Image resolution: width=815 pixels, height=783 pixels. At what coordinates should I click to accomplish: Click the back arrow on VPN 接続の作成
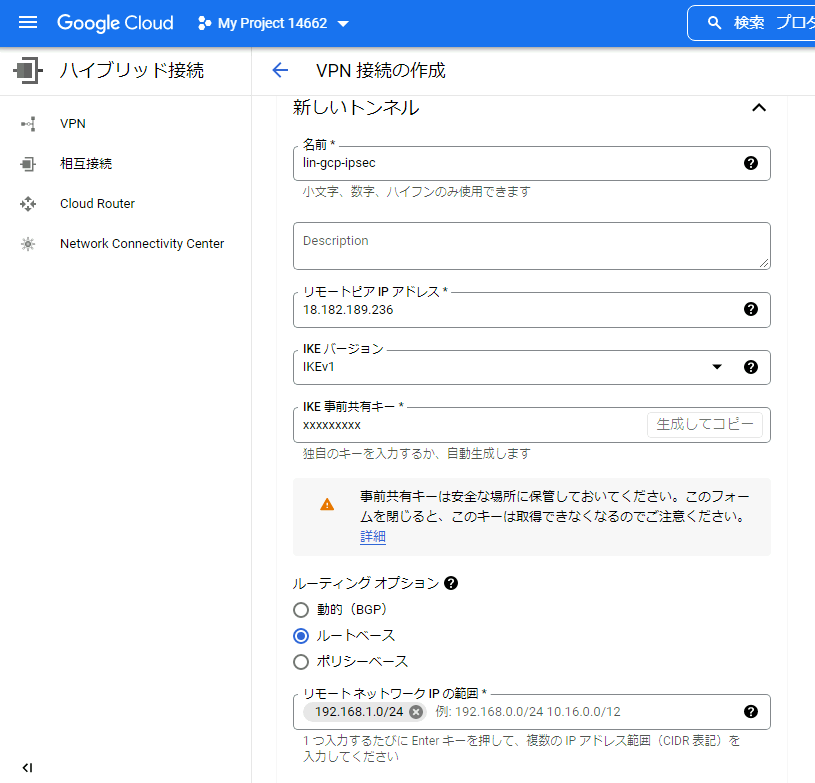280,71
